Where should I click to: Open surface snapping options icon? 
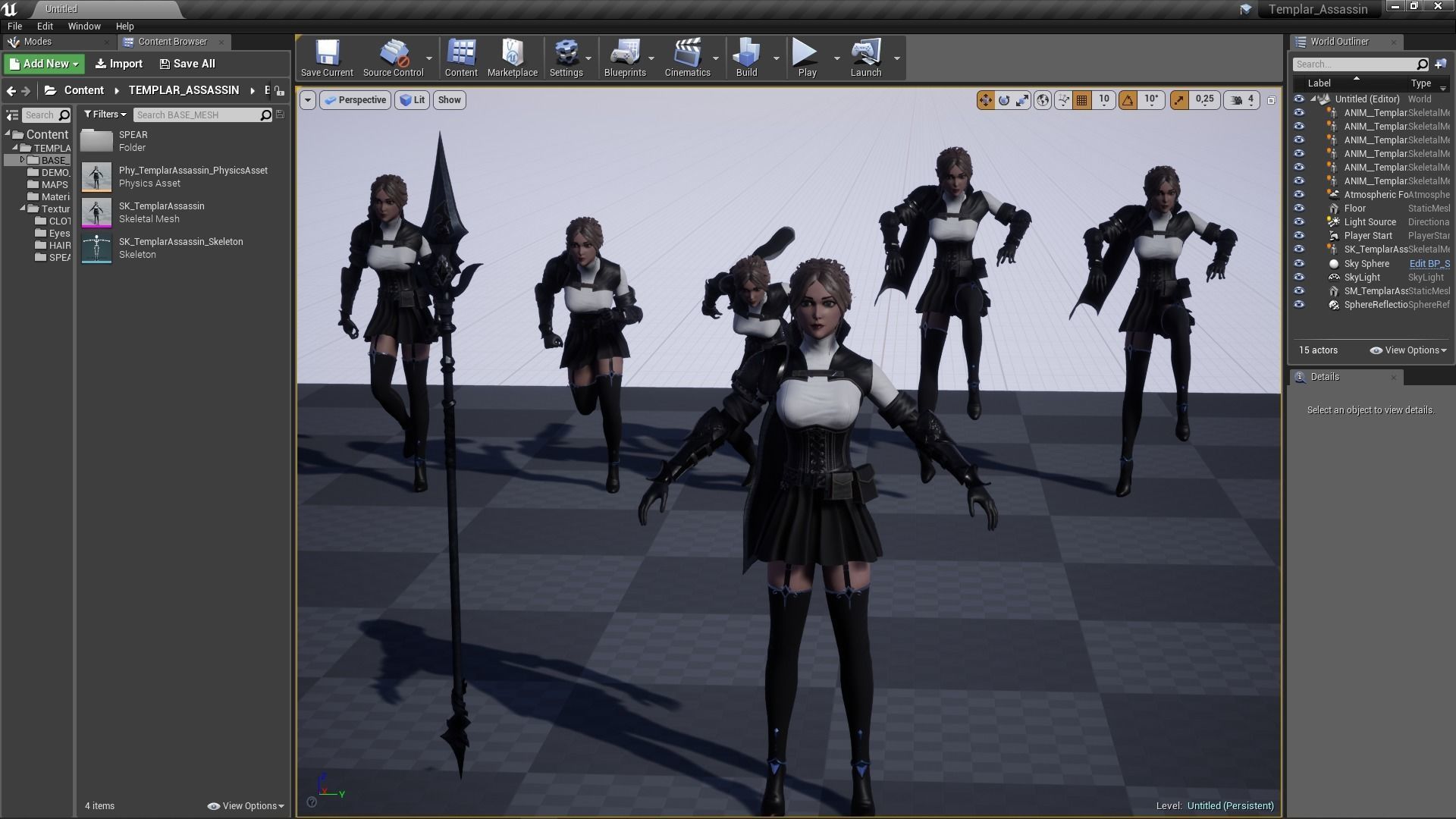point(1063,100)
